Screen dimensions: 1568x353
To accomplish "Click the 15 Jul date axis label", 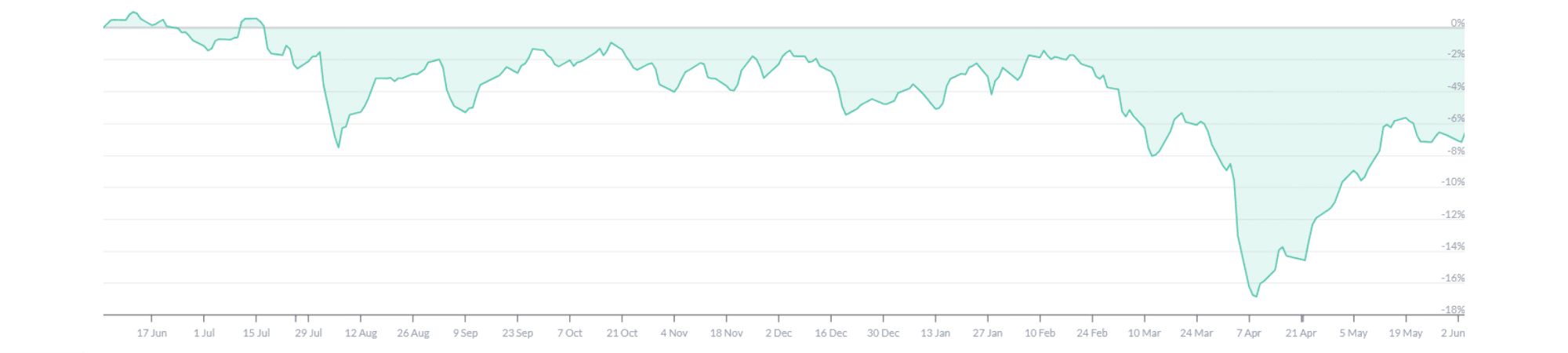I will (256, 333).
